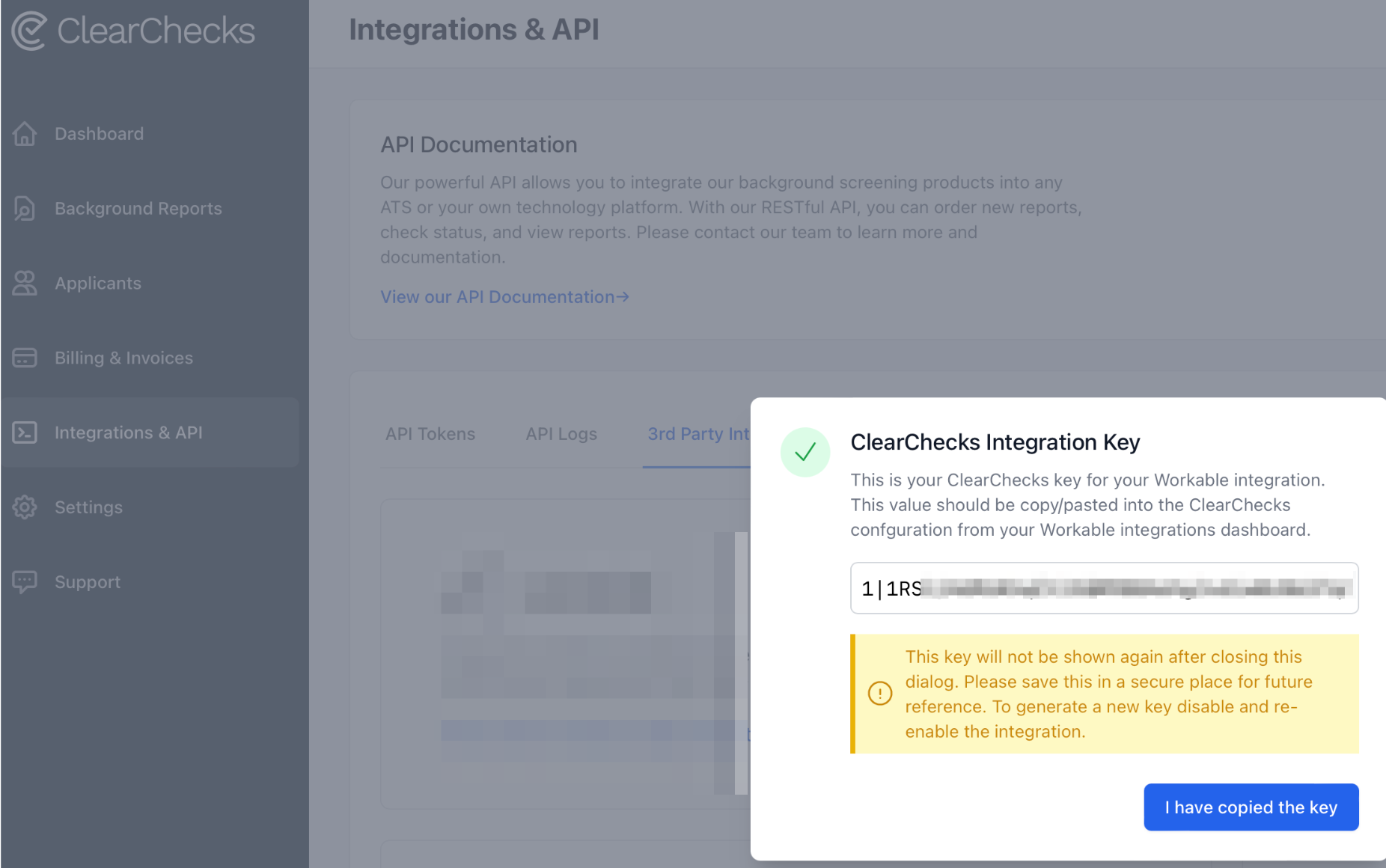Click View our API Documentation link
The height and width of the screenshot is (868, 1386).
504,297
